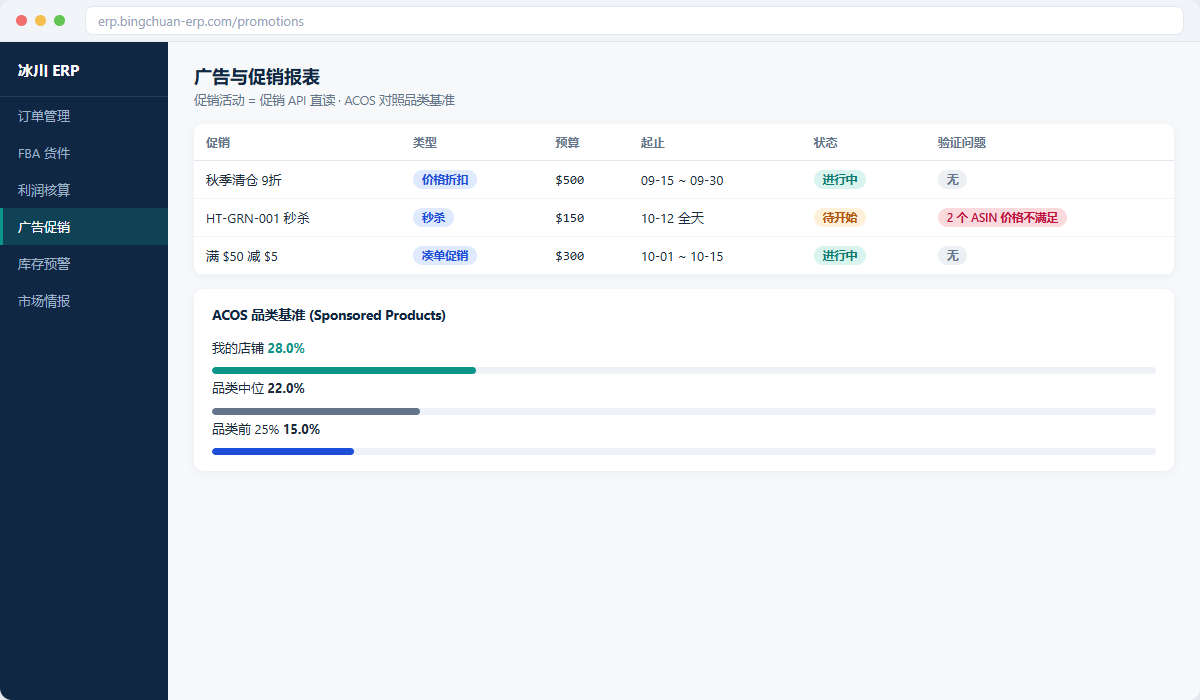Click the 验证问题 column header
Image resolution: width=1200 pixels, height=700 pixels.
(x=962, y=143)
